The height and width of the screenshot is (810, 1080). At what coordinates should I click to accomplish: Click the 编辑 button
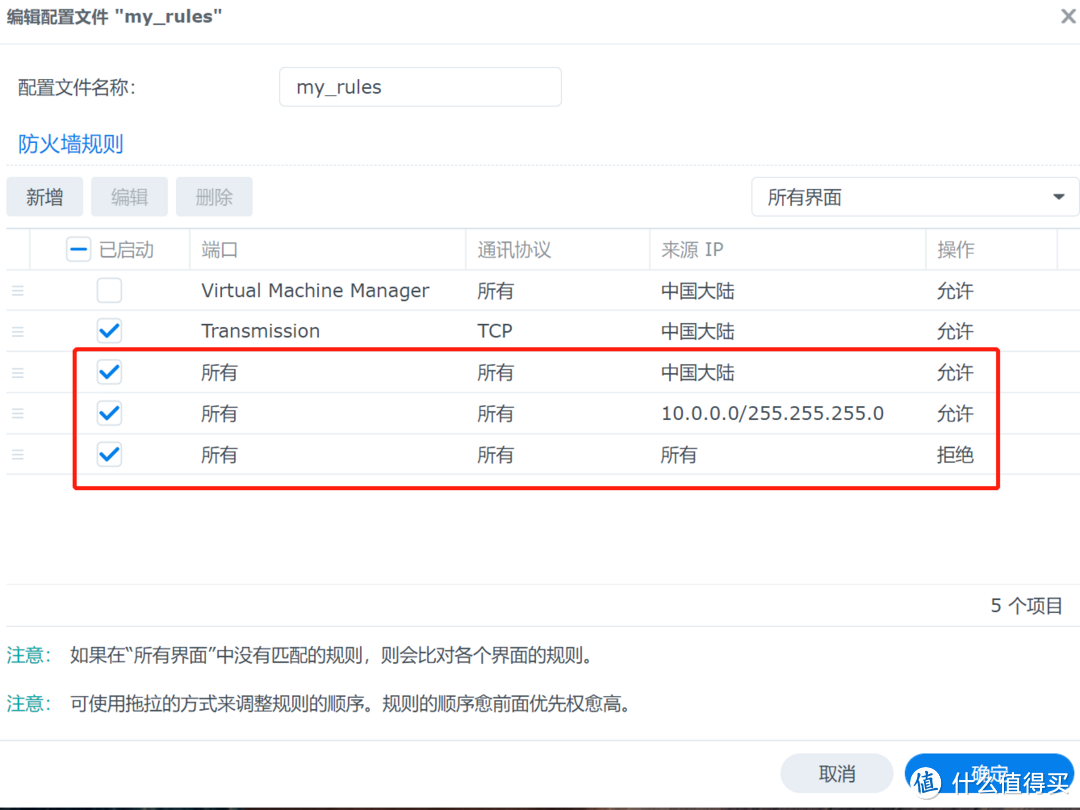tap(129, 197)
